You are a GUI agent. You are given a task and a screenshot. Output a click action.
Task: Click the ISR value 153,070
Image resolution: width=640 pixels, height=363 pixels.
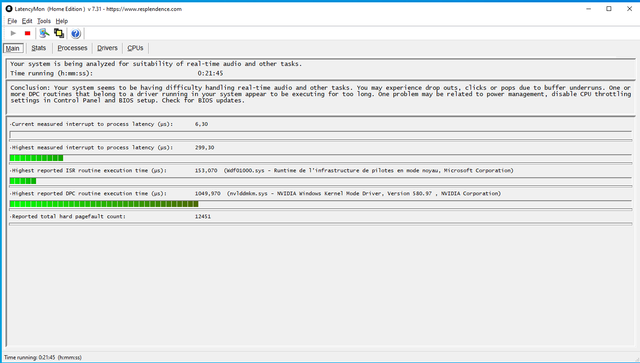pyautogui.click(x=206, y=170)
